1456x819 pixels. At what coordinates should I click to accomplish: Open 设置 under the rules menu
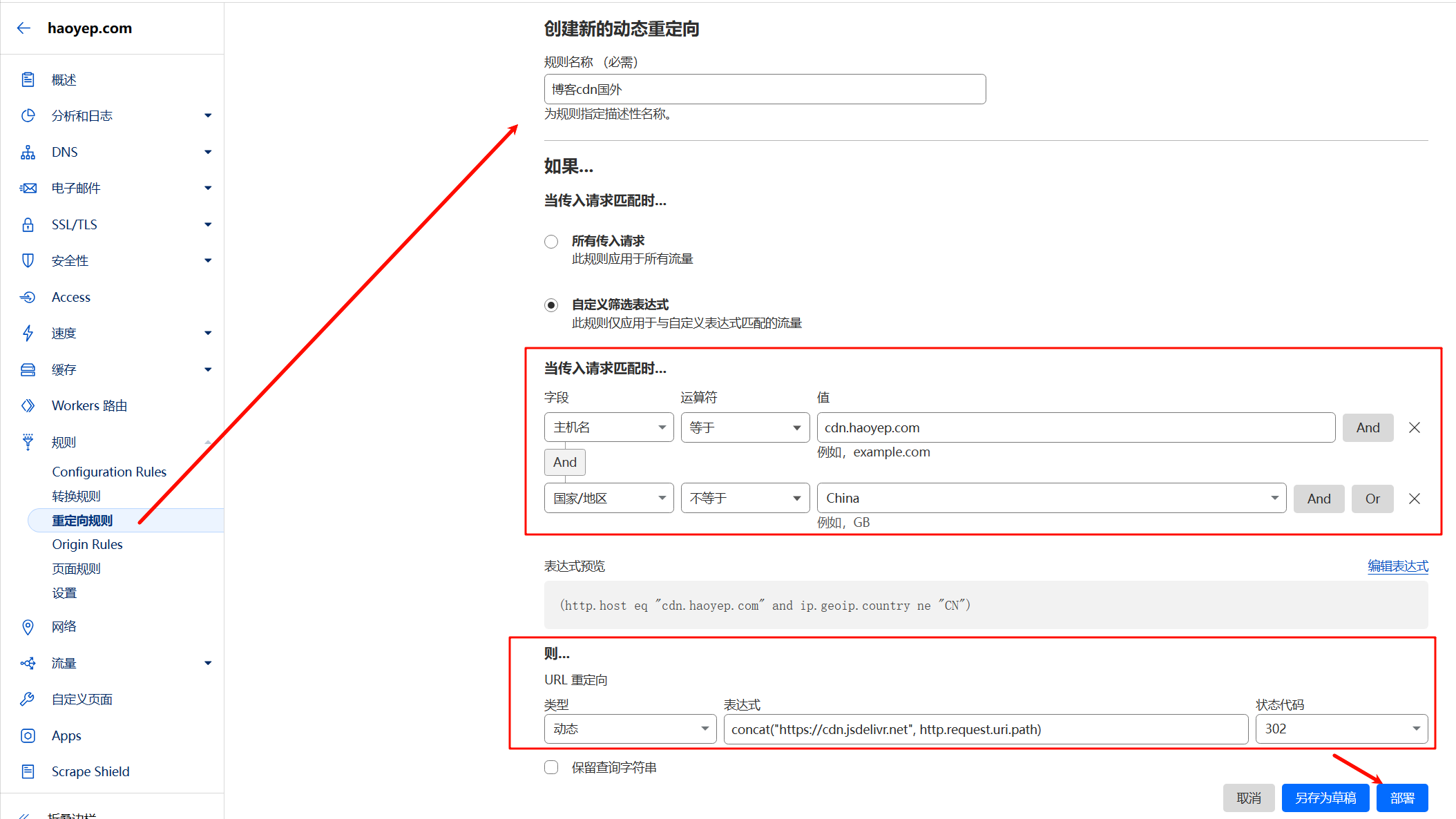pyautogui.click(x=64, y=592)
